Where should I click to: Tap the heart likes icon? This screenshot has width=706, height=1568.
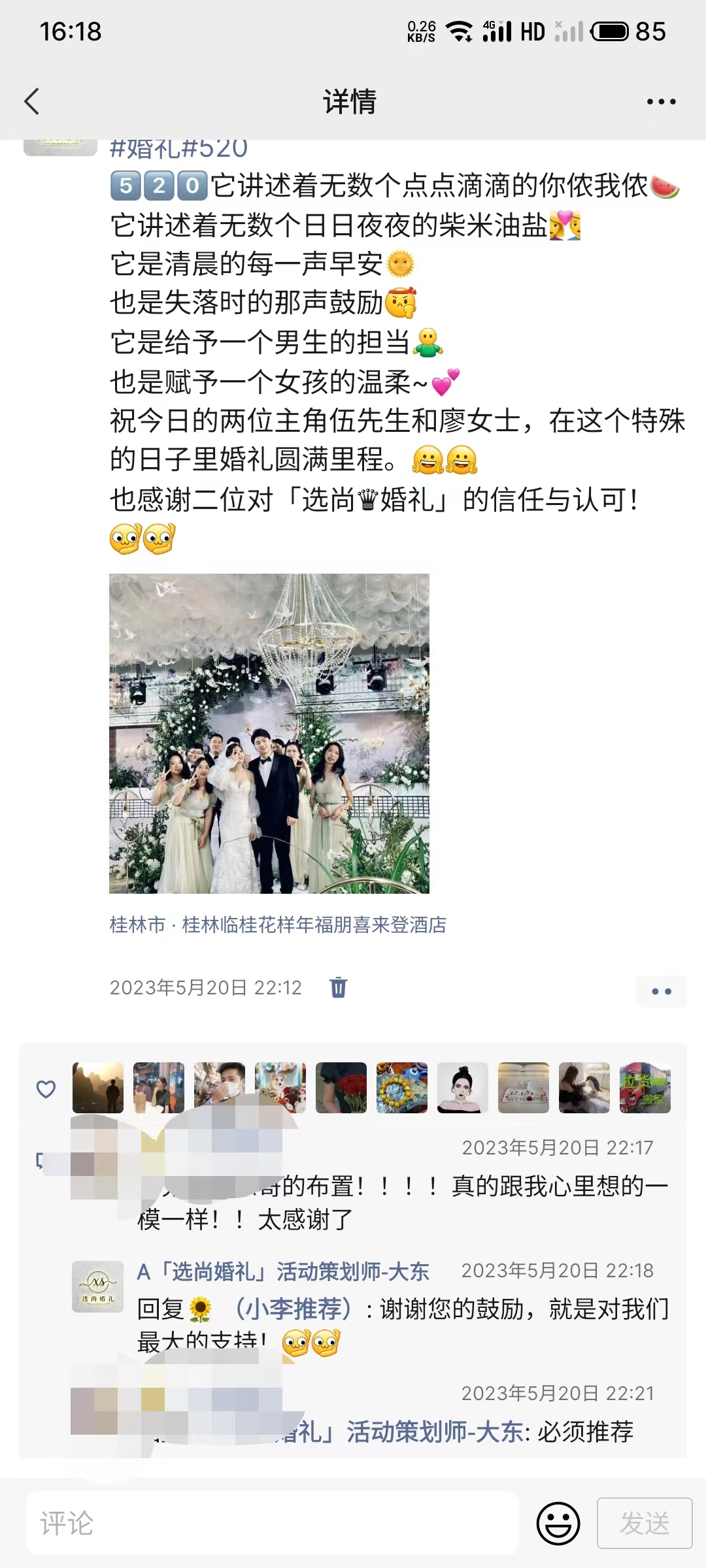click(46, 1089)
